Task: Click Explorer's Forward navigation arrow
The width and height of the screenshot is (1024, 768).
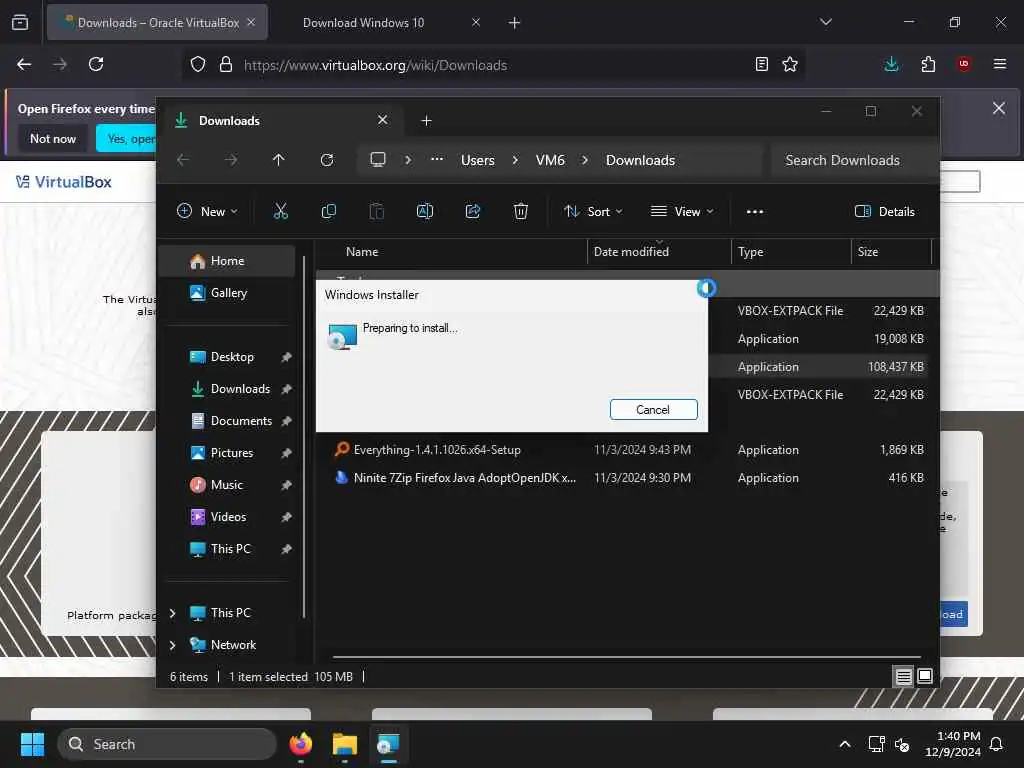Action: click(x=231, y=160)
